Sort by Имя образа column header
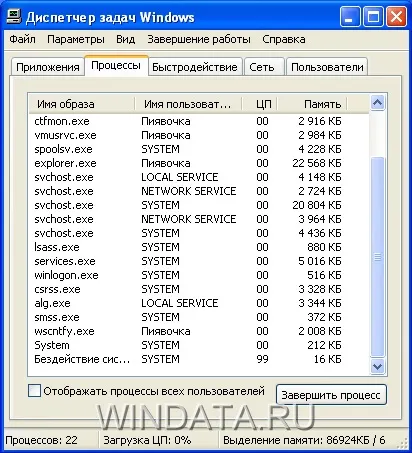The image size is (412, 453). [x=82, y=104]
